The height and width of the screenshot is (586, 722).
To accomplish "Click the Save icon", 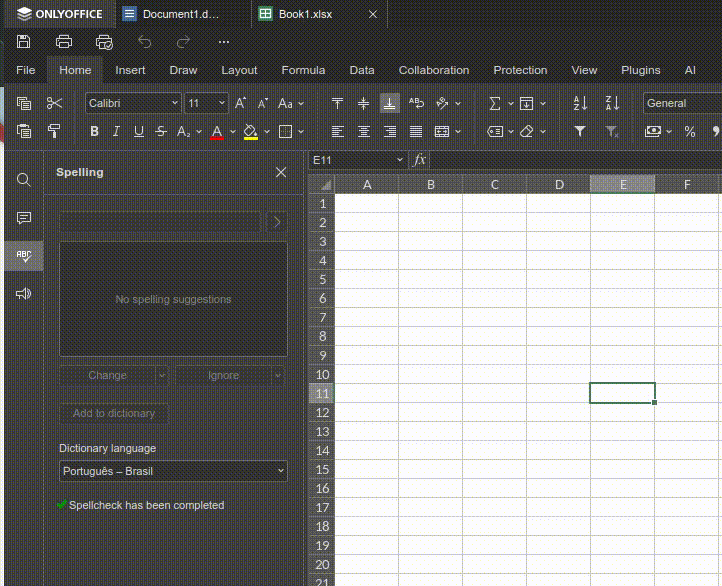I will click(24, 42).
